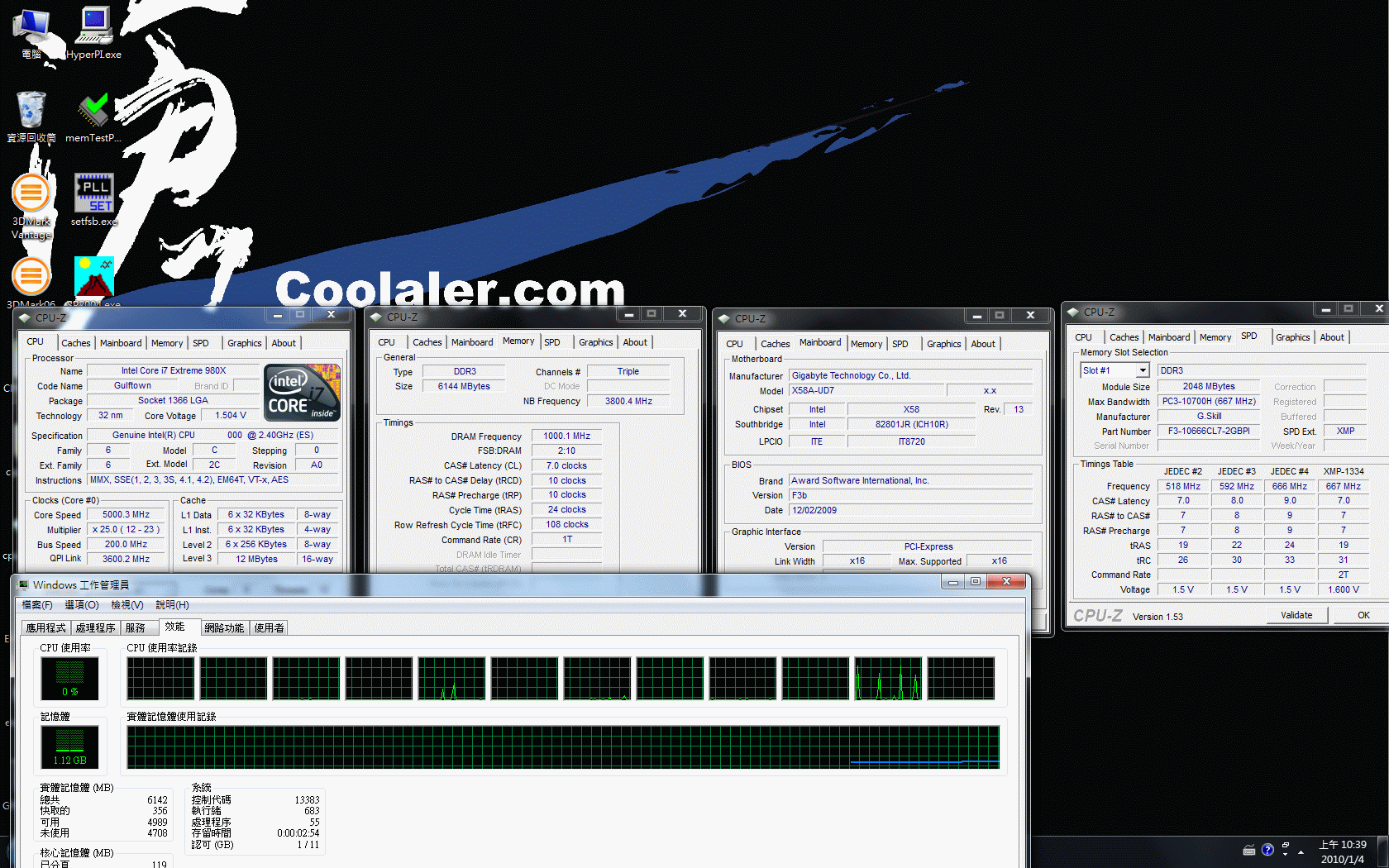Open the 3DMark Vantage shortcut
Screen dimensions: 1389x868
tap(31, 207)
